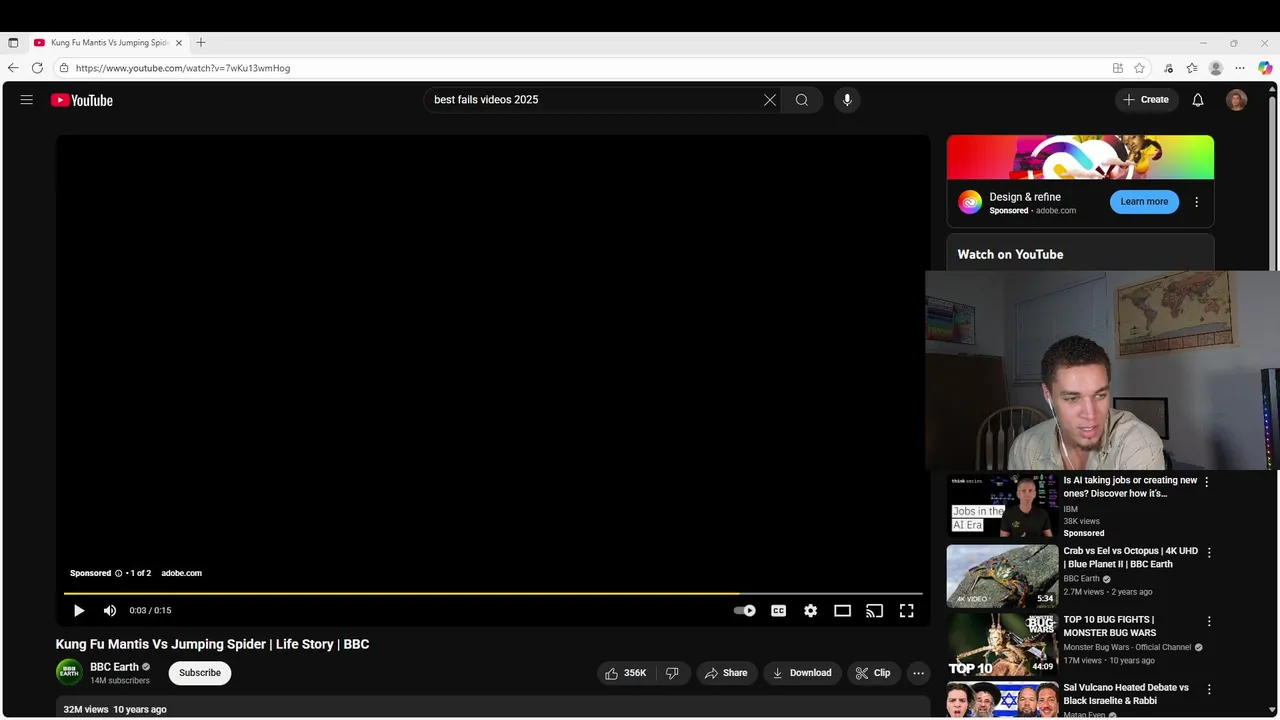Viewport: 1280px width, 720px height.
Task: Open options for Crab vs Eel video
Action: (x=1209, y=553)
